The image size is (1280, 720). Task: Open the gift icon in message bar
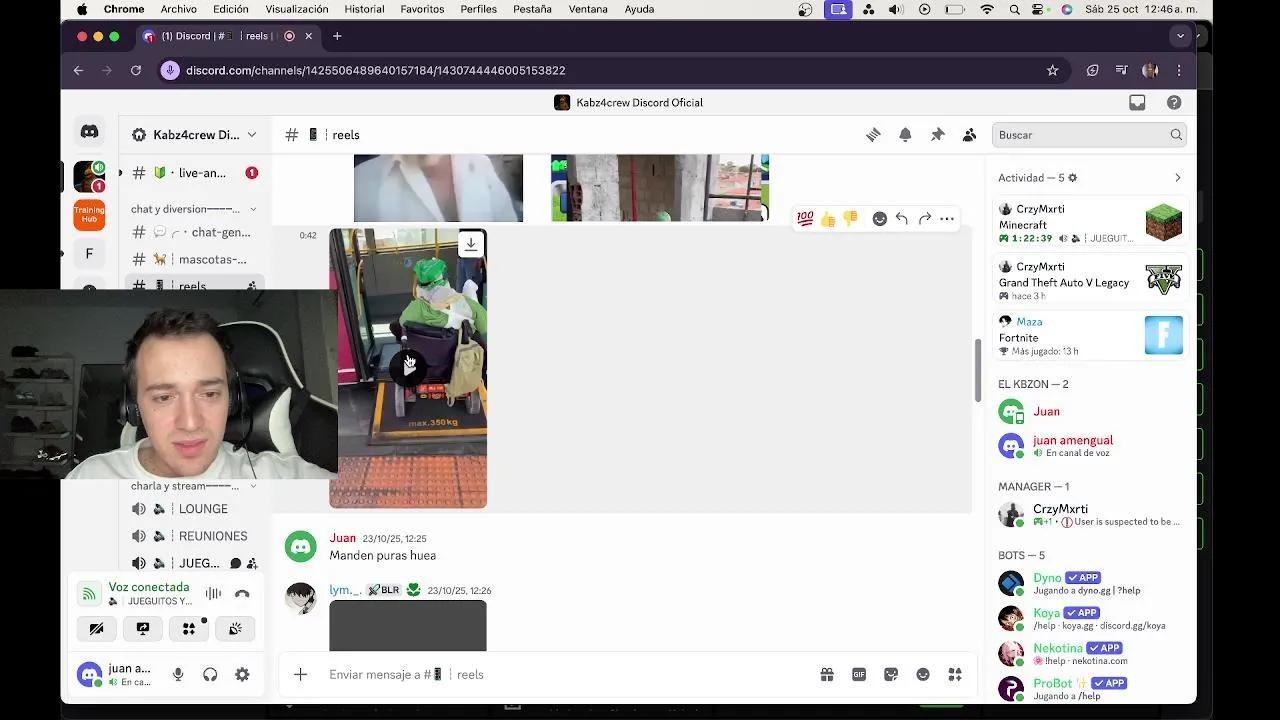[x=827, y=675]
